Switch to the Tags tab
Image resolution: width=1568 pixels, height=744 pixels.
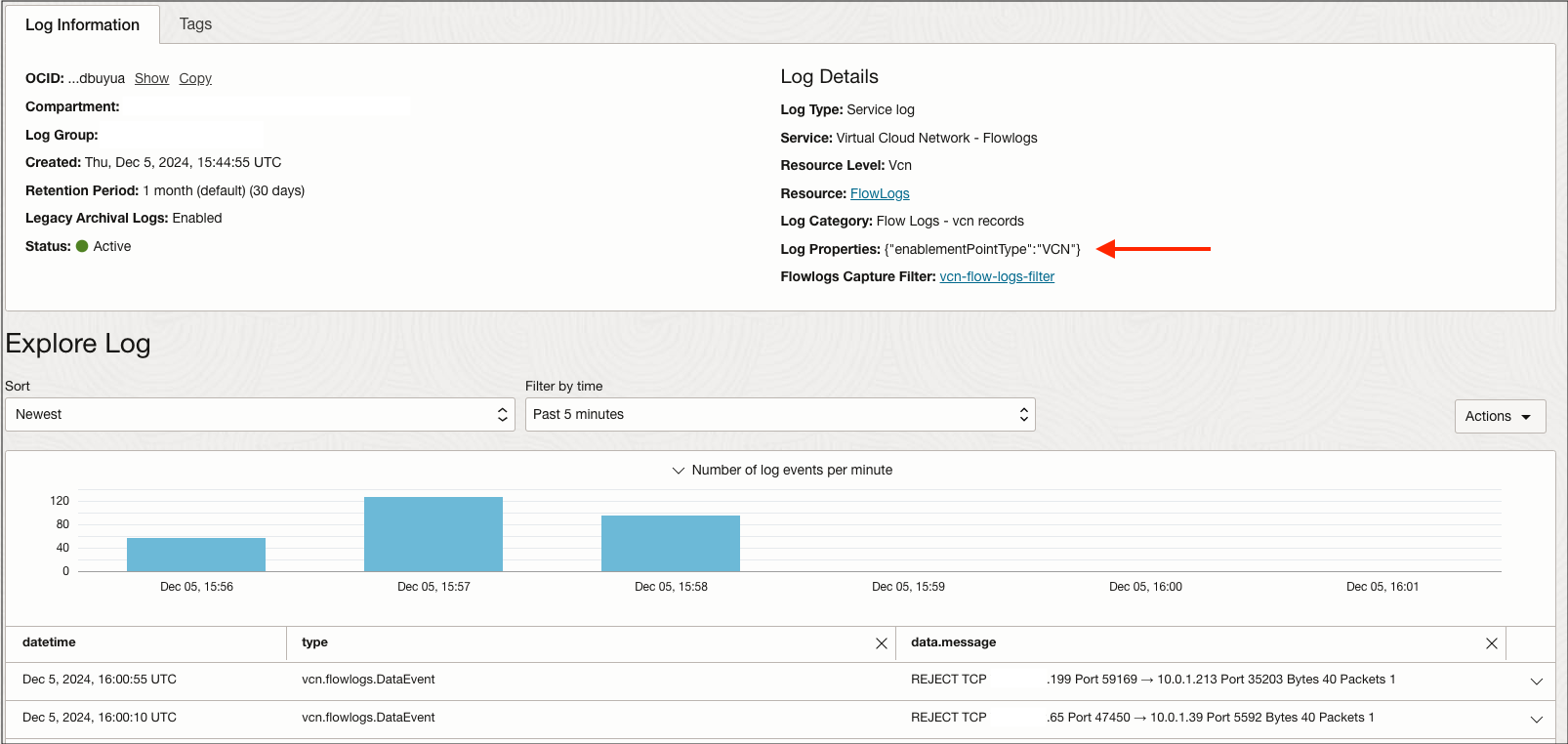[195, 24]
